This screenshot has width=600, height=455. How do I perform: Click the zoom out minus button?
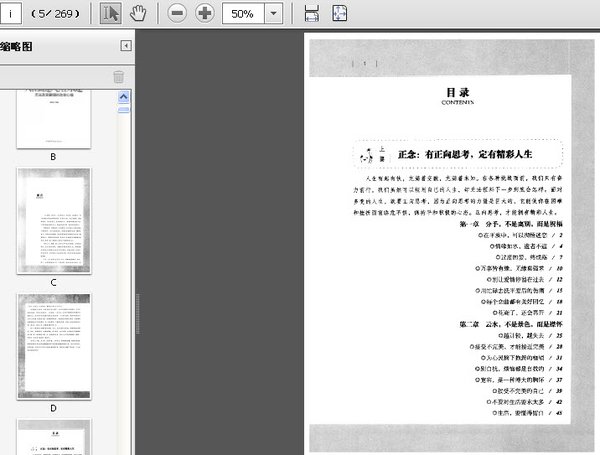click(x=176, y=14)
